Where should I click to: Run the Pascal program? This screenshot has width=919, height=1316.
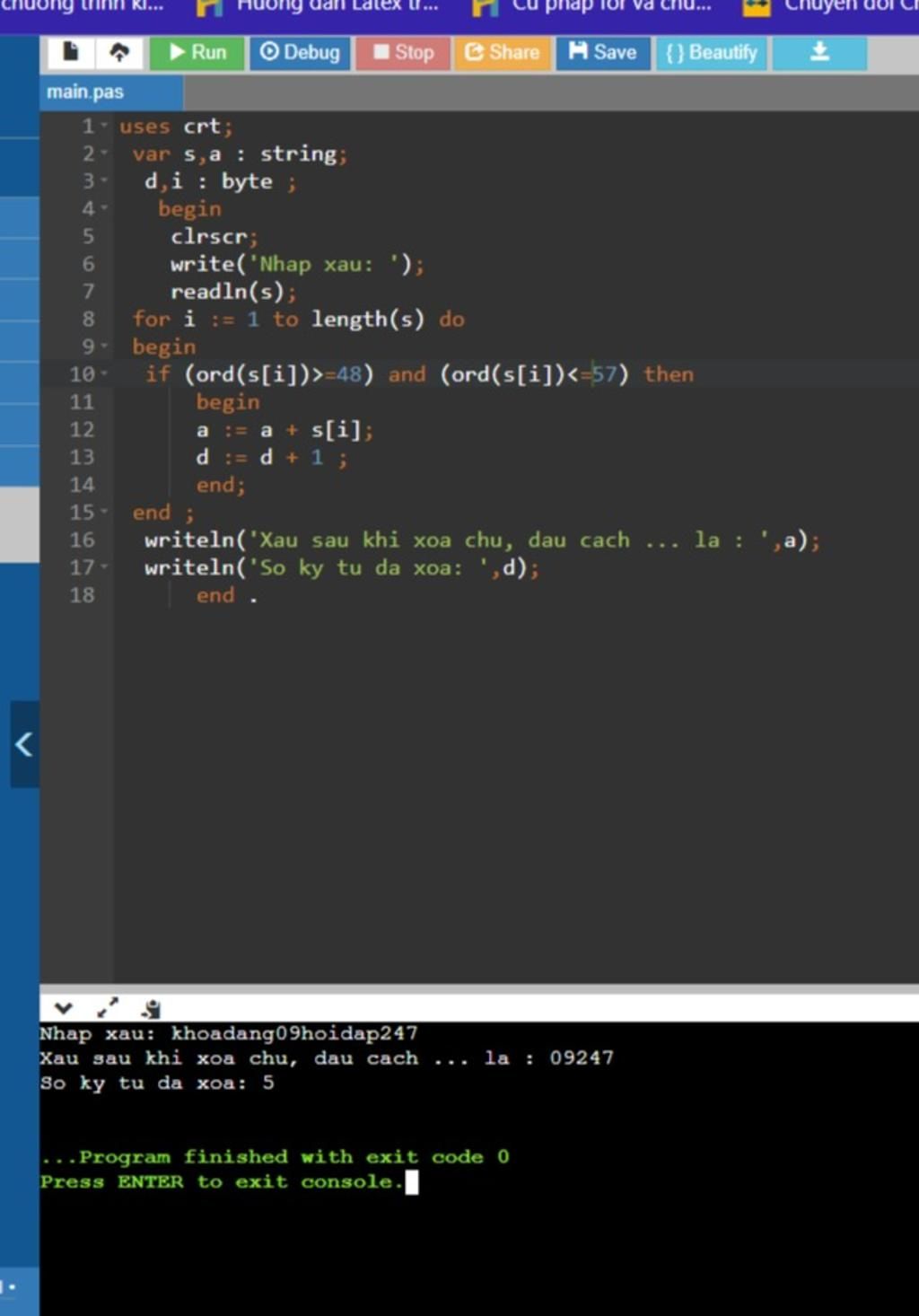point(197,53)
